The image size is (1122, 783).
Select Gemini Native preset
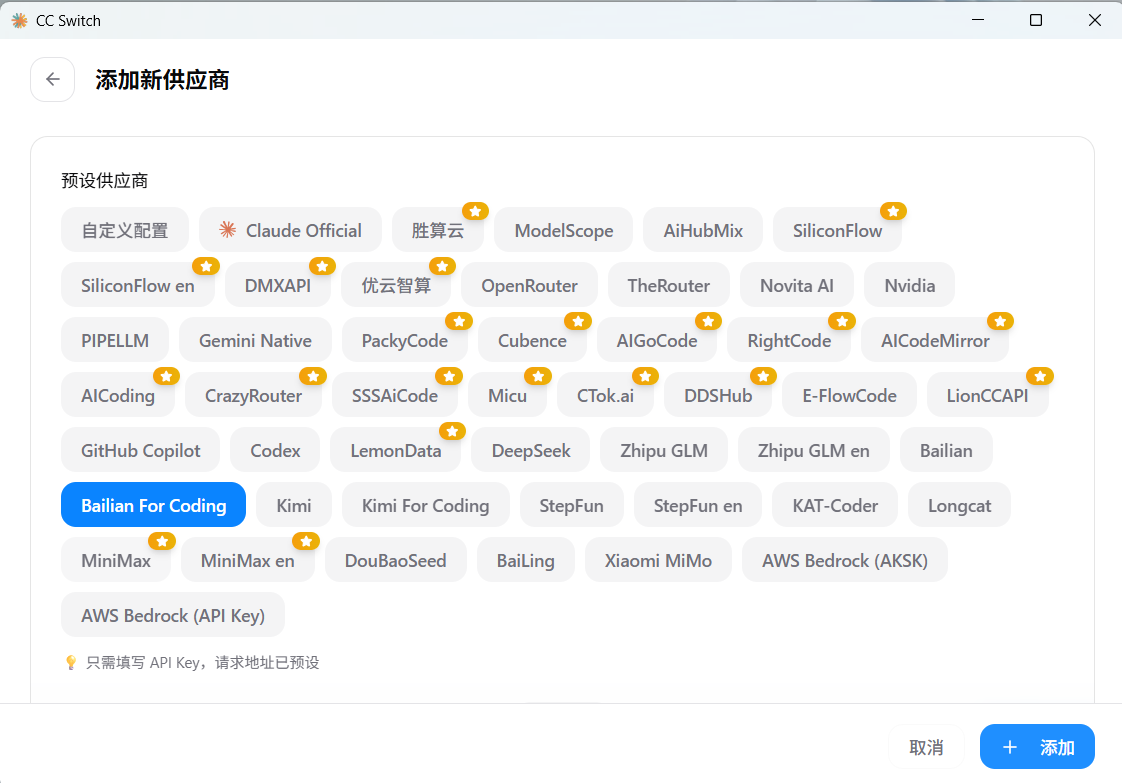(x=255, y=341)
